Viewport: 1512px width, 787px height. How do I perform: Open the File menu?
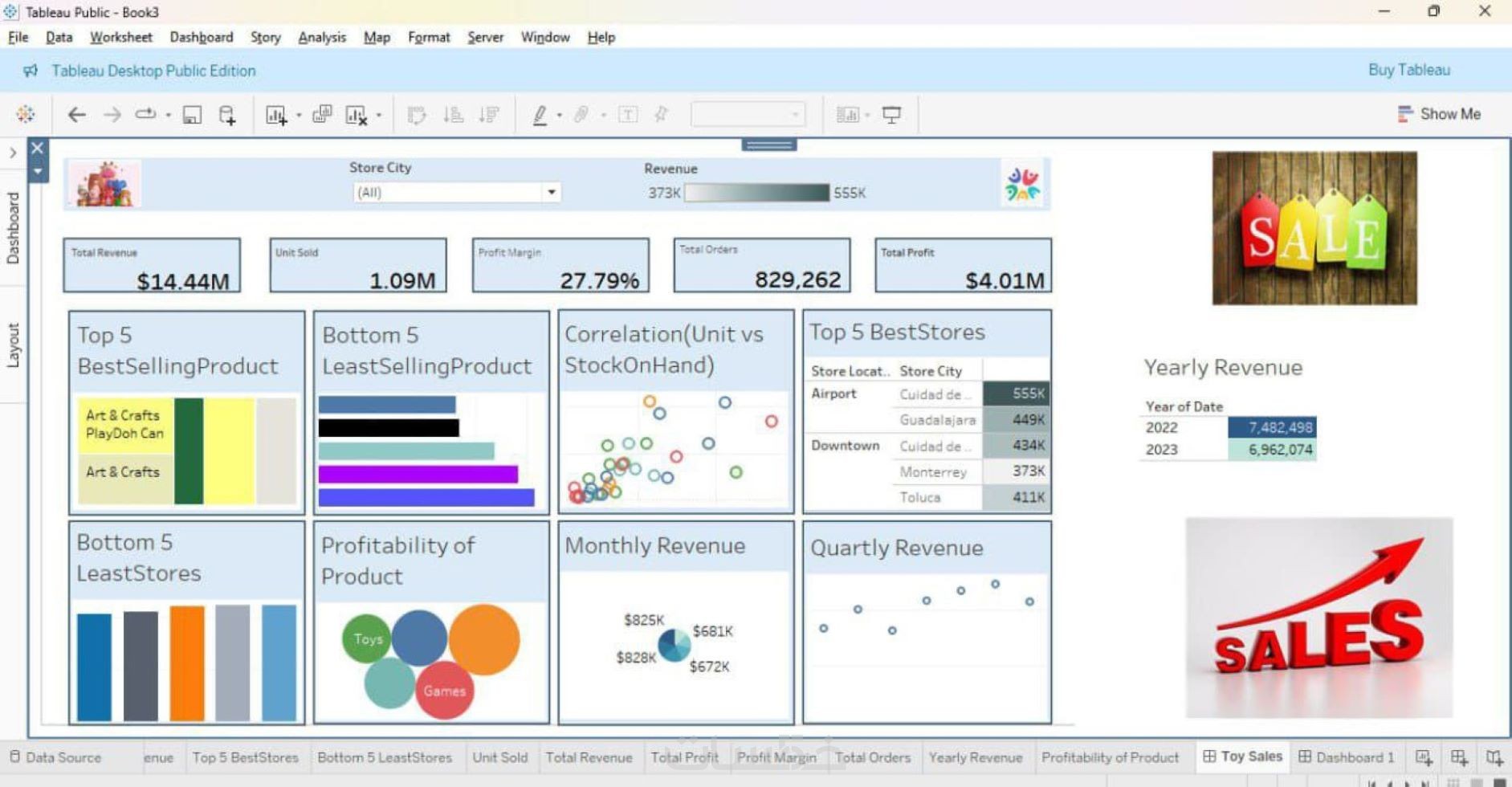tap(18, 37)
